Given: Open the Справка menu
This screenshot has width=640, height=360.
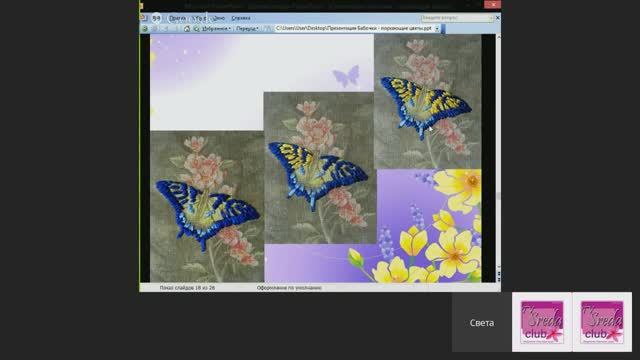Looking at the screenshot, I should click(241, 18).
